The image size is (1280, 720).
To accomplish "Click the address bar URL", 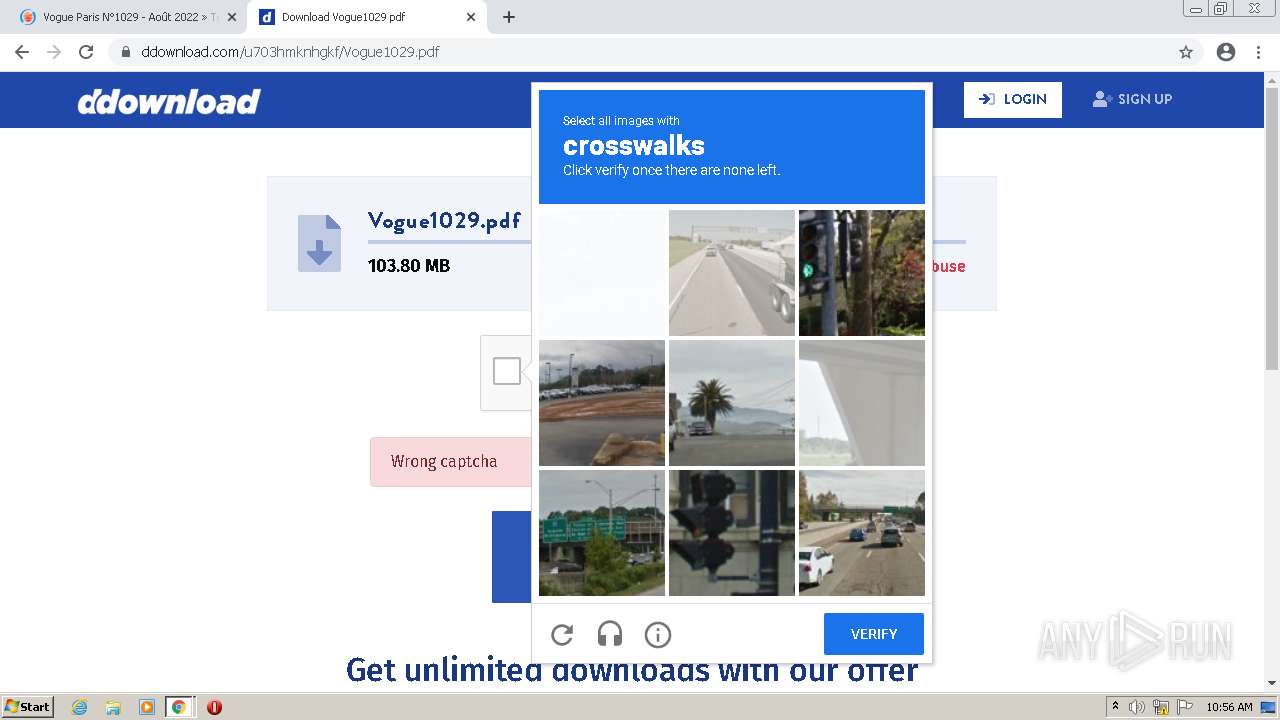I will pos(290,52).
